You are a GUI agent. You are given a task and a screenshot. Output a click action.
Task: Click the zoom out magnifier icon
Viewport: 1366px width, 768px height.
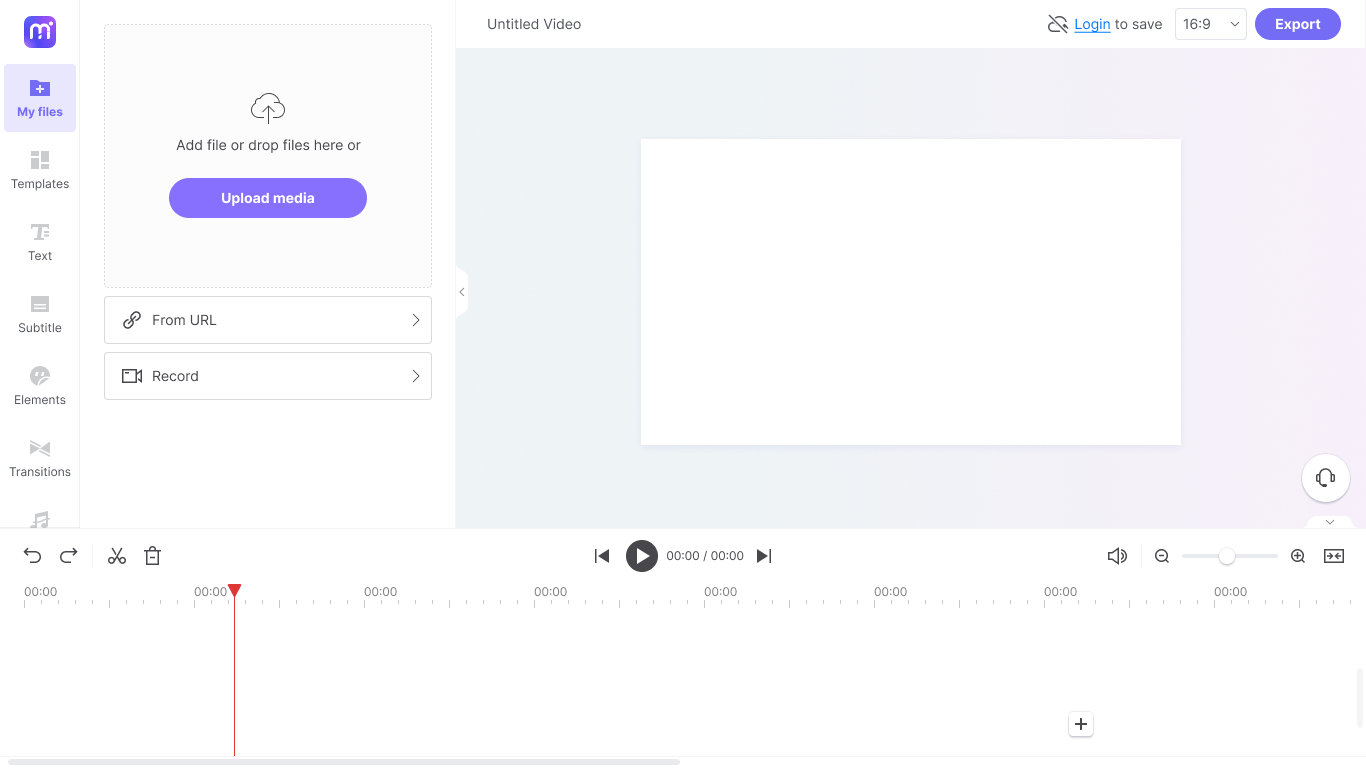point(1162,556)
